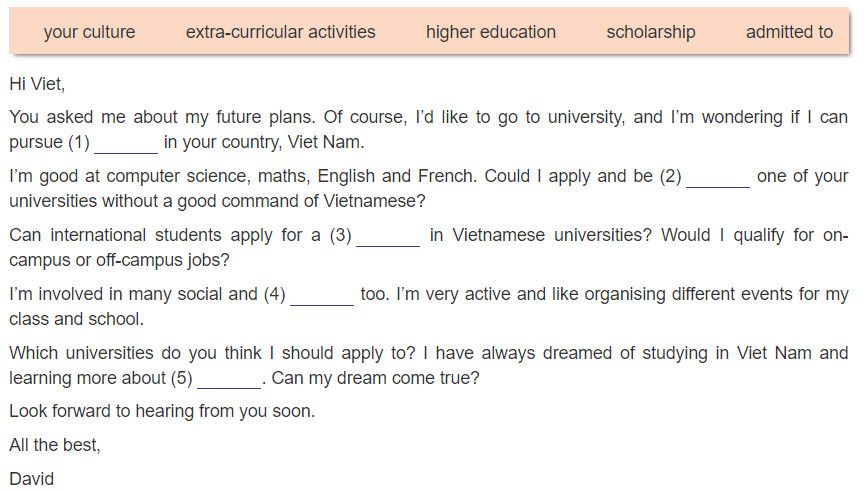
Task: Focus blank (2) after 'apply and be'
Action: coord(718,178)
